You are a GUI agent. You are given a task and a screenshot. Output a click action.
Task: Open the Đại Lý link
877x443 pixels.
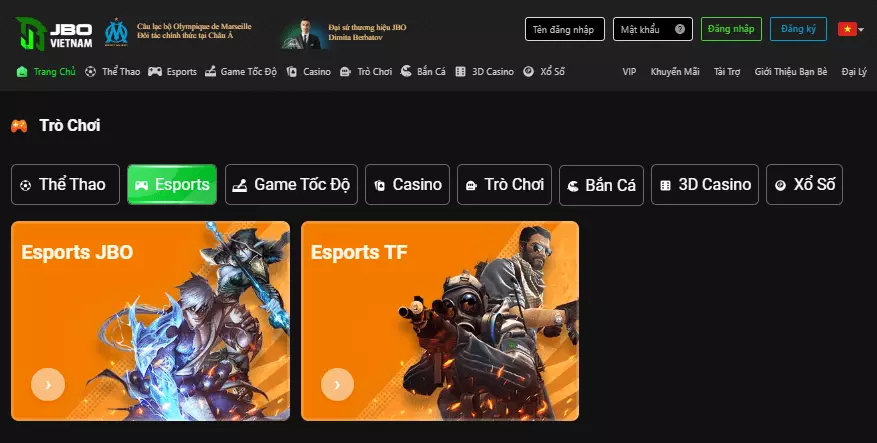pos(854,72)
